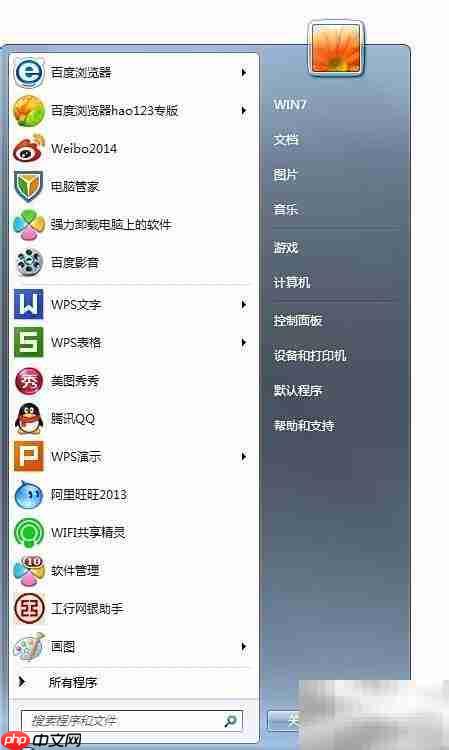Launch WPS表格 green S icon
The width and height of the screenshot is (449, 750).
point(29,342)
